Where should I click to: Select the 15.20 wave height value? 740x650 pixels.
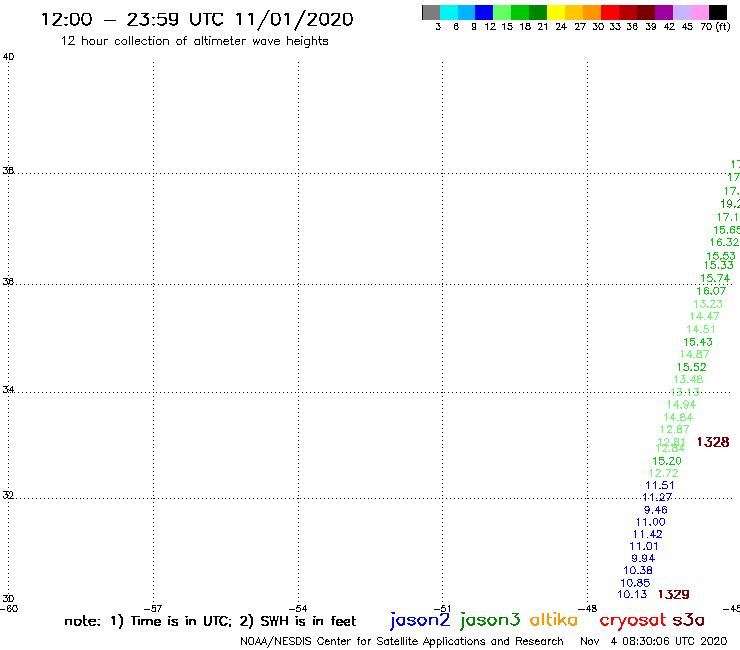pyautogui.click(x=667, y=461)
